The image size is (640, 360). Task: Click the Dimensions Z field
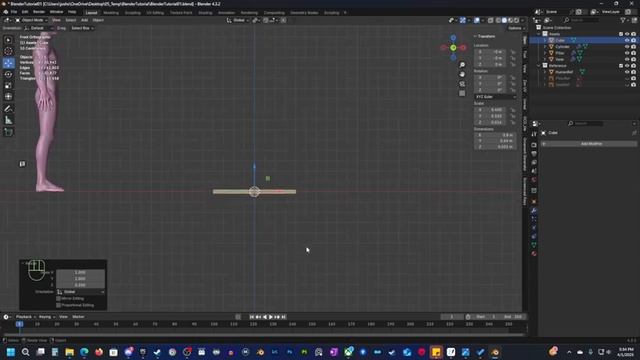point(496,147)
